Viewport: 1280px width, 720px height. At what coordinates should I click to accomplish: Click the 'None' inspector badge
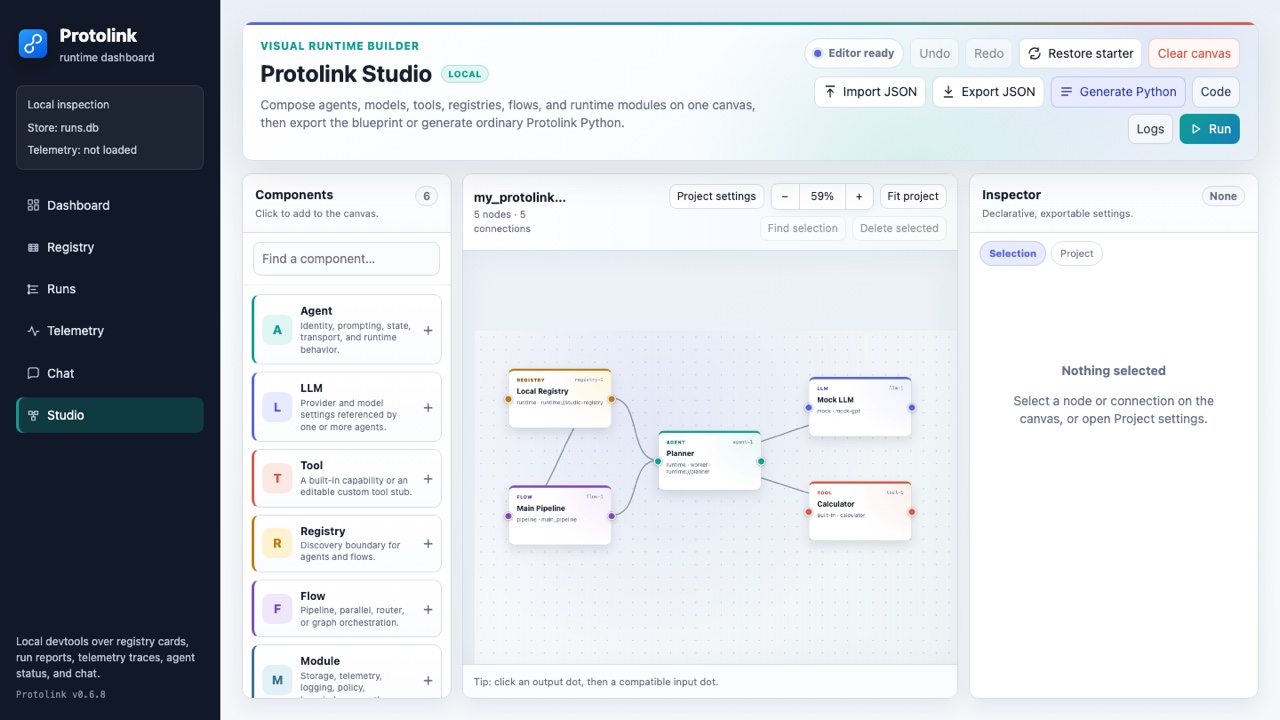pos(1223,196)
